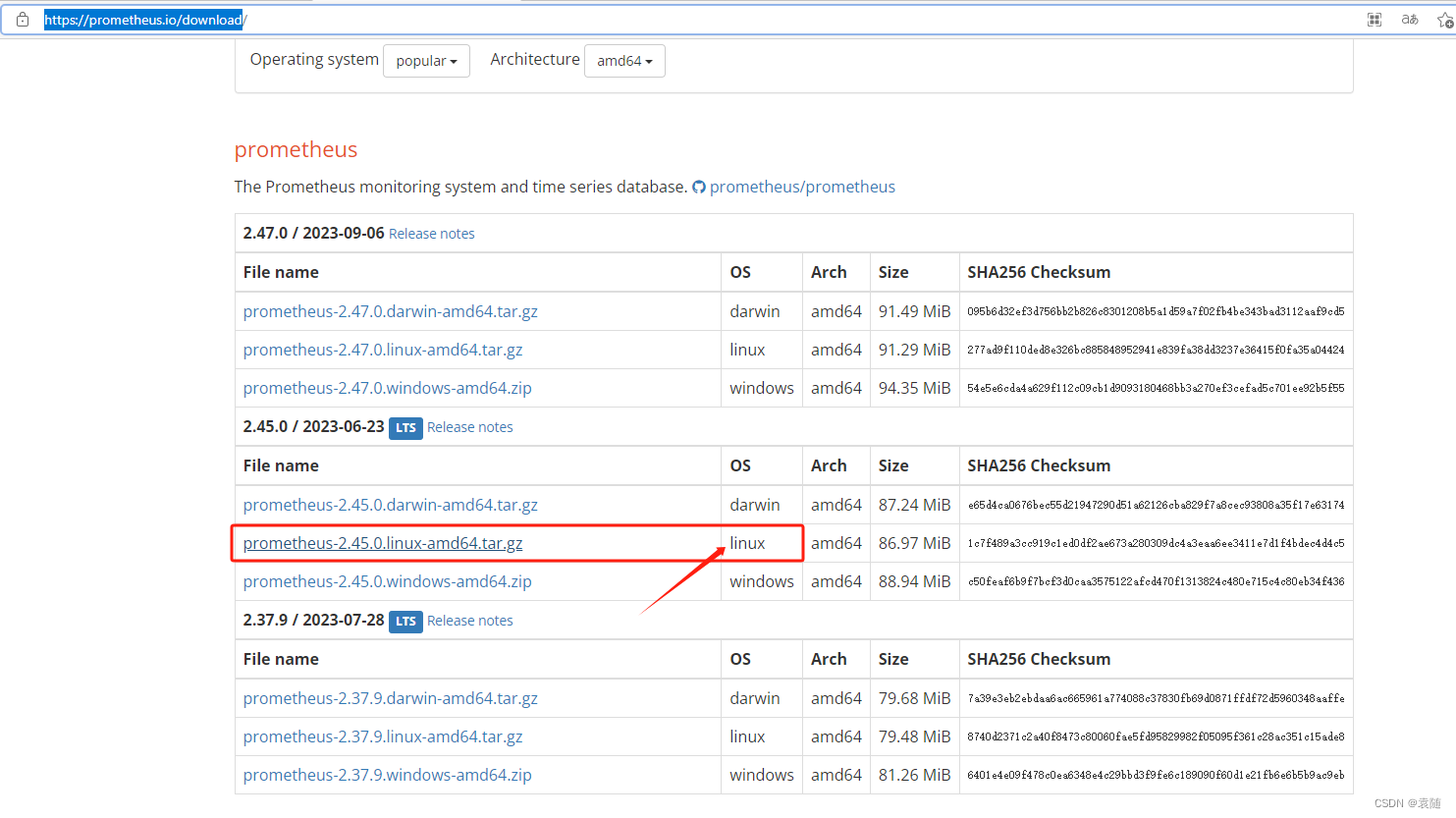Screen dimensions: 1456x818
Task: Download prometheus-2.45.0.linux-amd64.tar.gz
Action: [x=383, y=542]
